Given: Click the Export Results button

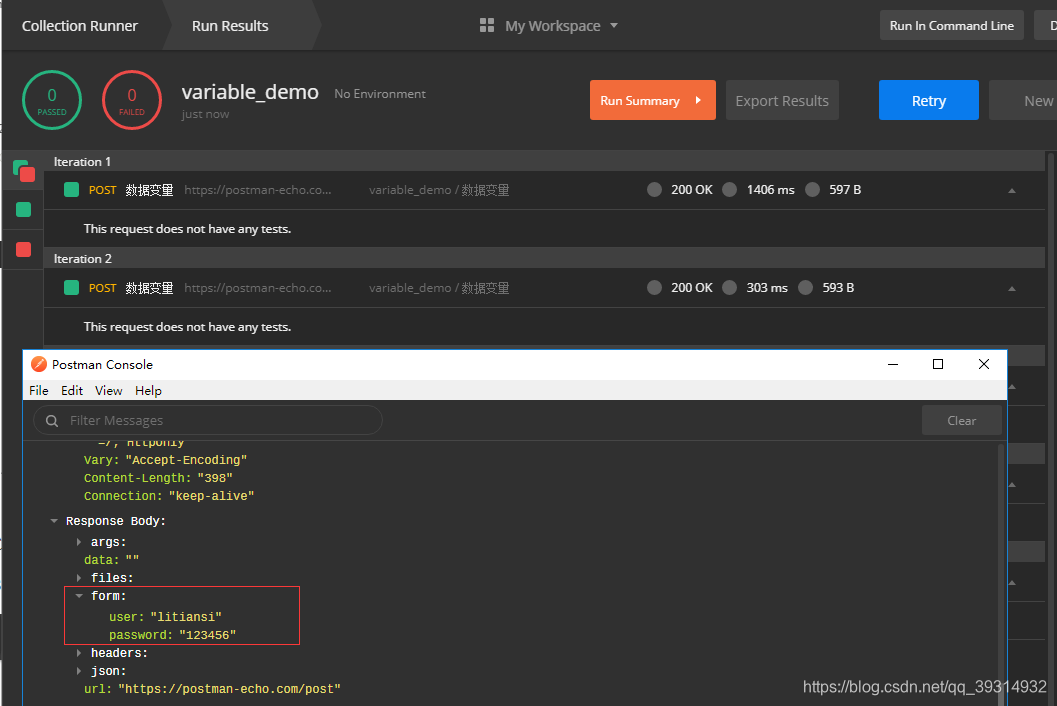Looking at the screenshot, I should pos(782,100).
